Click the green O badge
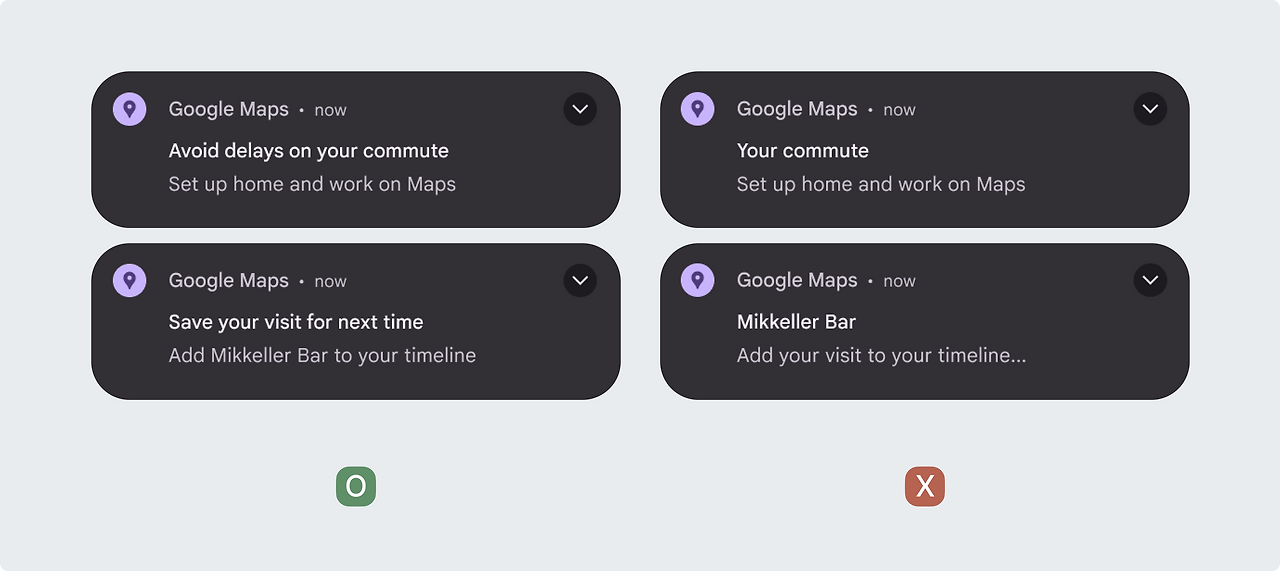This screenshot has width=1280, height=571. point(356,487)
